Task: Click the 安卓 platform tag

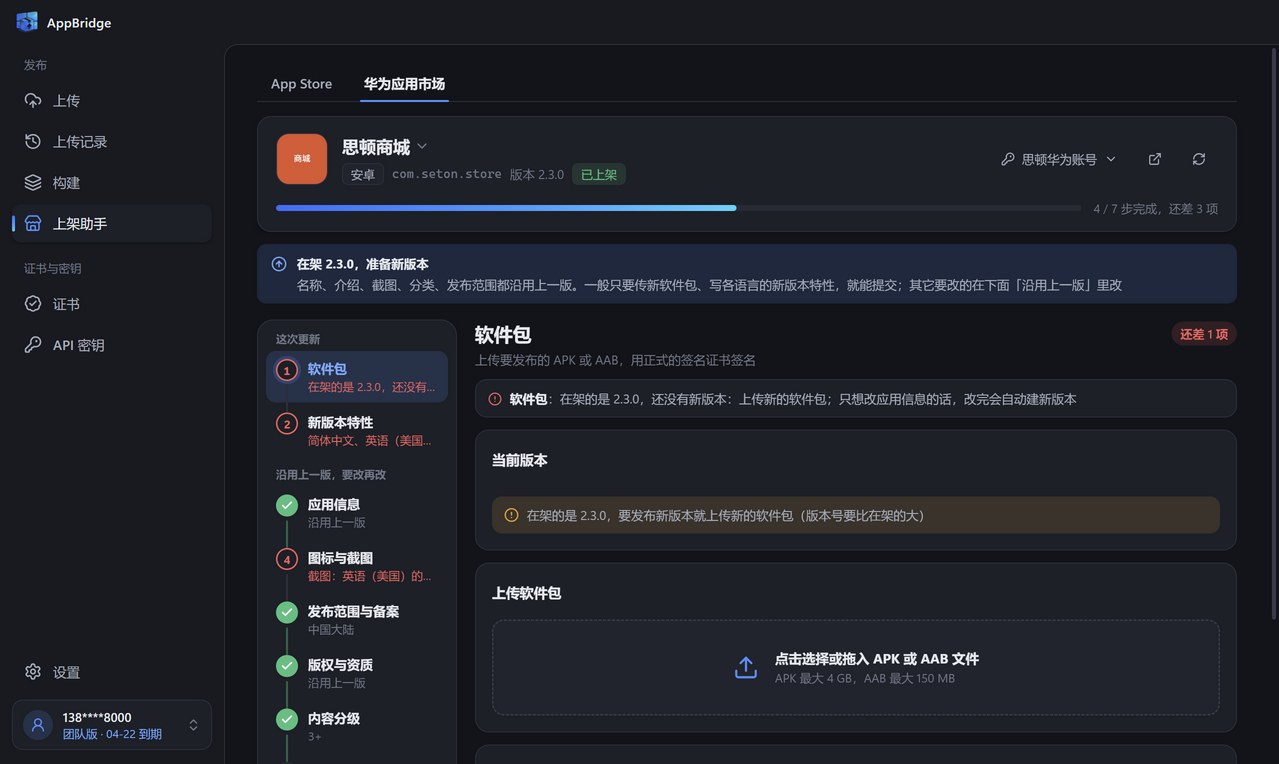Action: pos(363,174)
